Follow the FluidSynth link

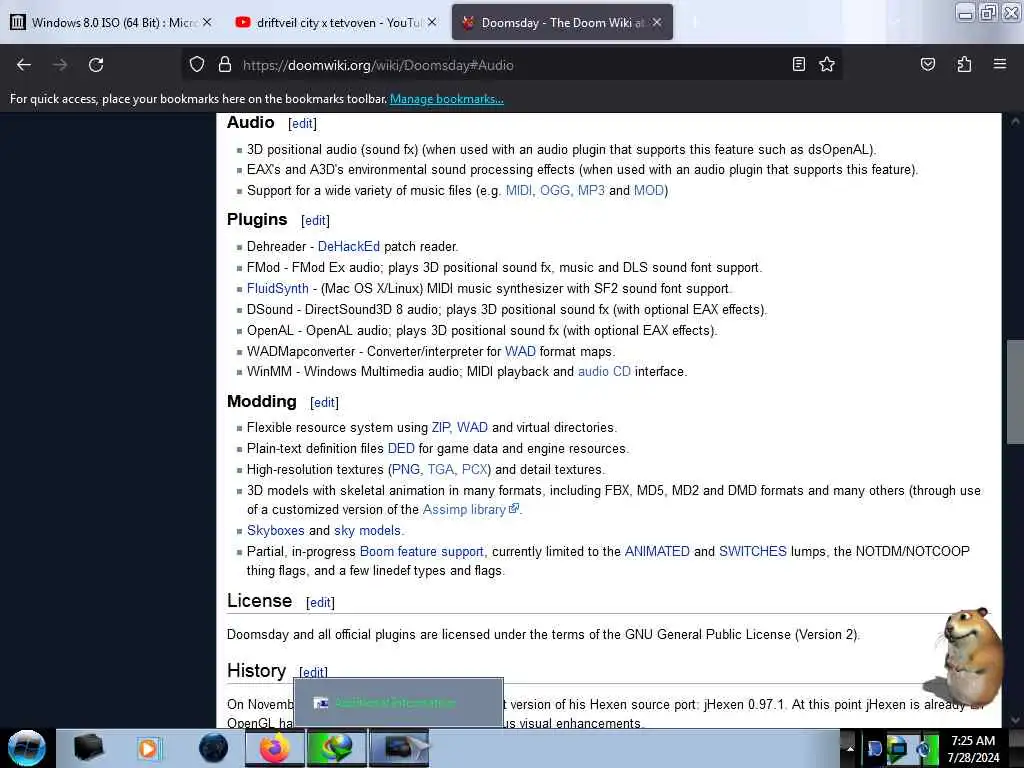(x=278, y=288)
